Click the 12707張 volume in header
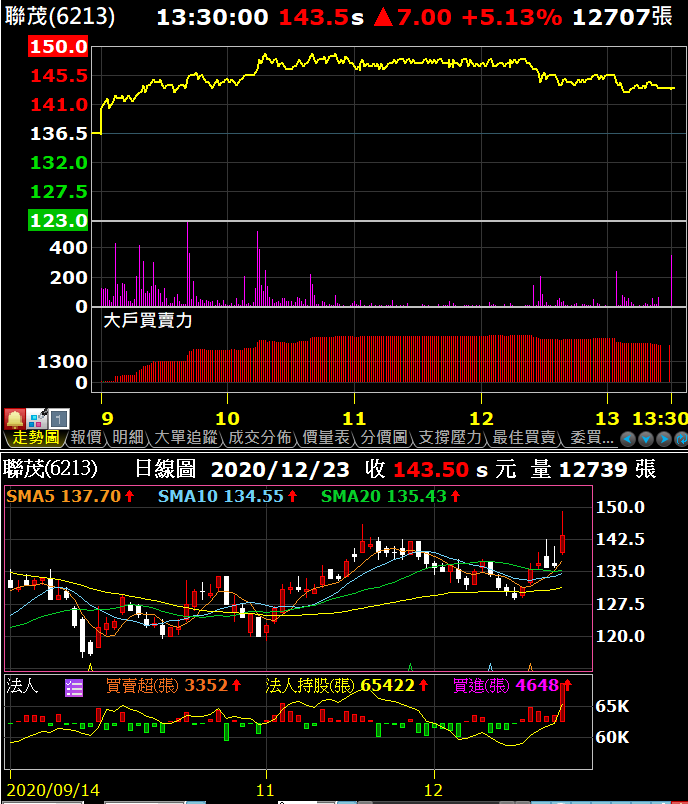This screenshot has width=688, height=804. [622, 17]
